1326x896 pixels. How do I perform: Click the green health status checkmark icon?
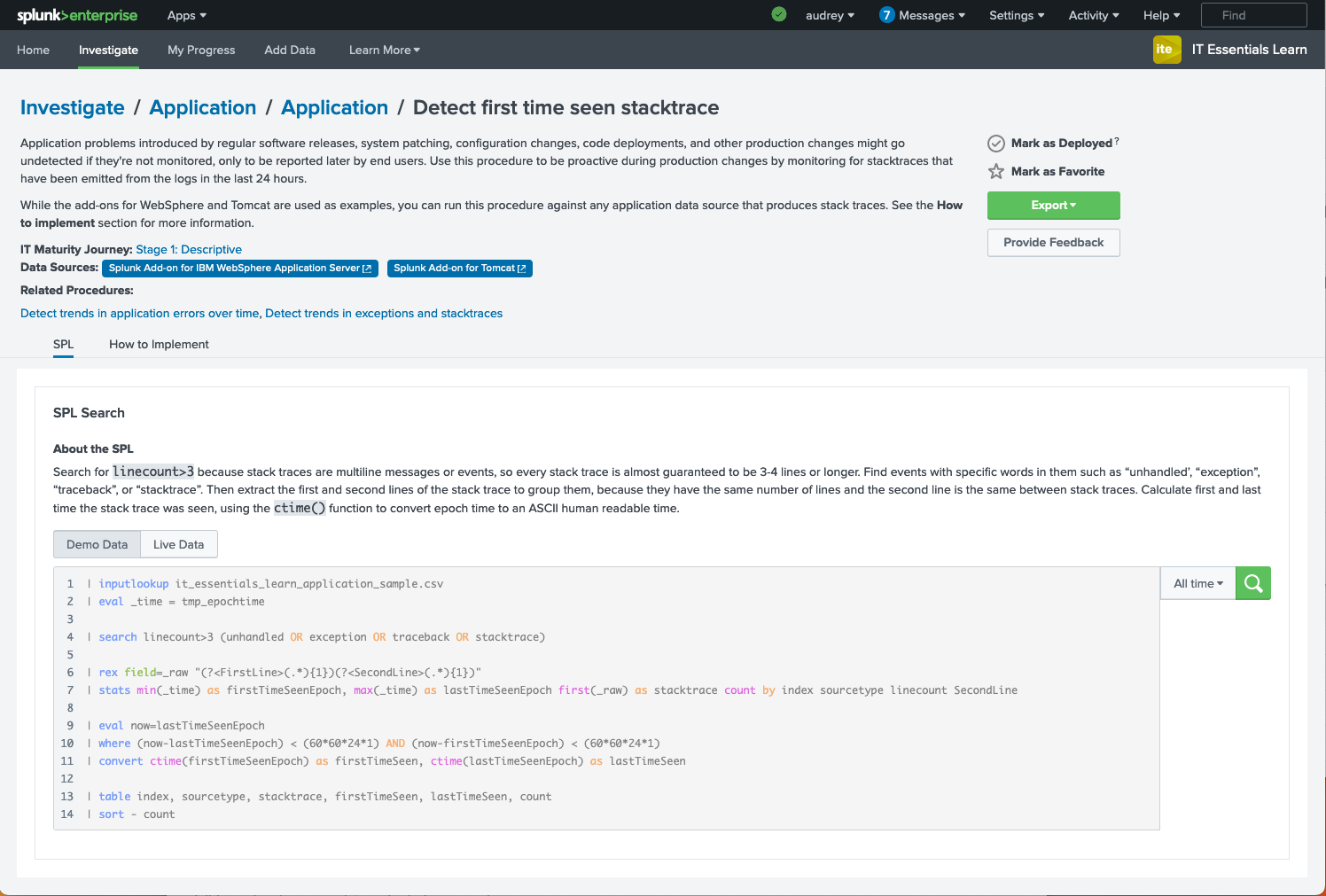(x=779, y=14)
